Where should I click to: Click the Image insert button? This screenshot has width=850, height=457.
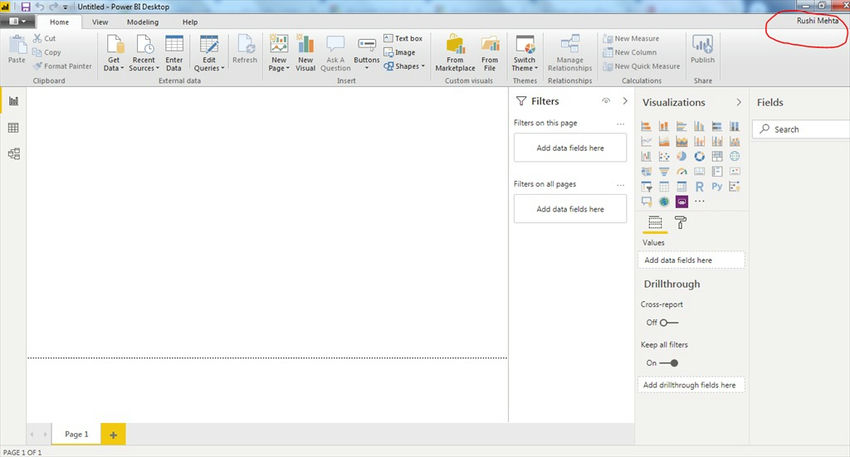(400, 53)
